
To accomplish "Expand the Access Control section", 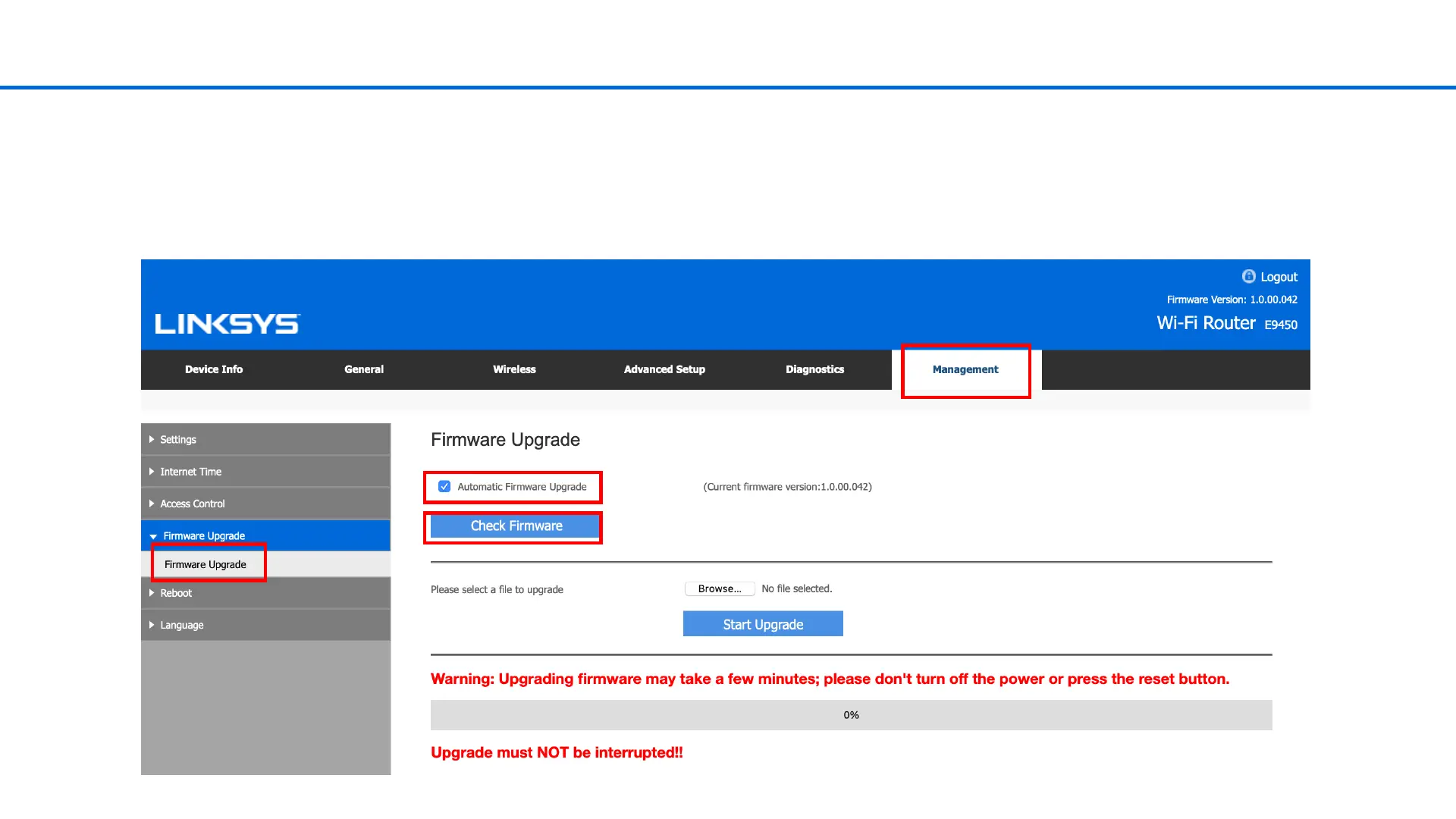I will 192,504.
